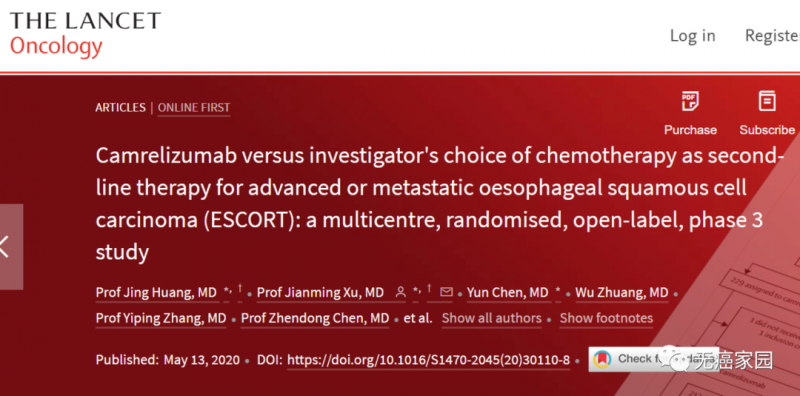Click the Register link

pos(772,36)
